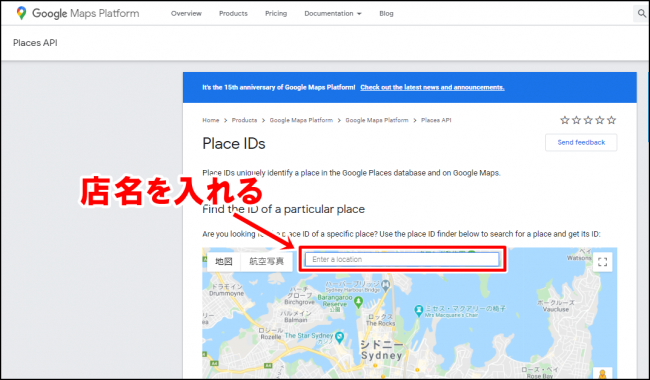Viewport: 650px width, 380px height.
Task: Click The Star Sydney map marker
Action: pyautogui.click(x=340, y=337)
